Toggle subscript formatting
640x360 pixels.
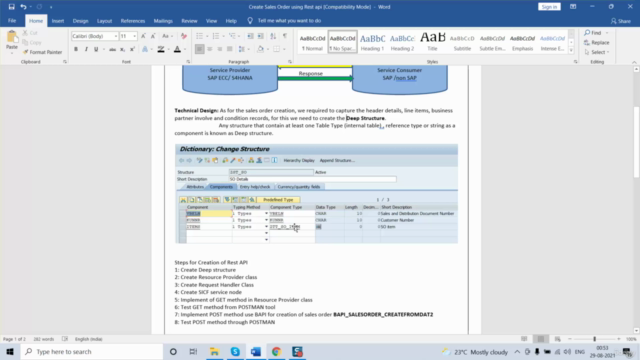coord(122,49)
